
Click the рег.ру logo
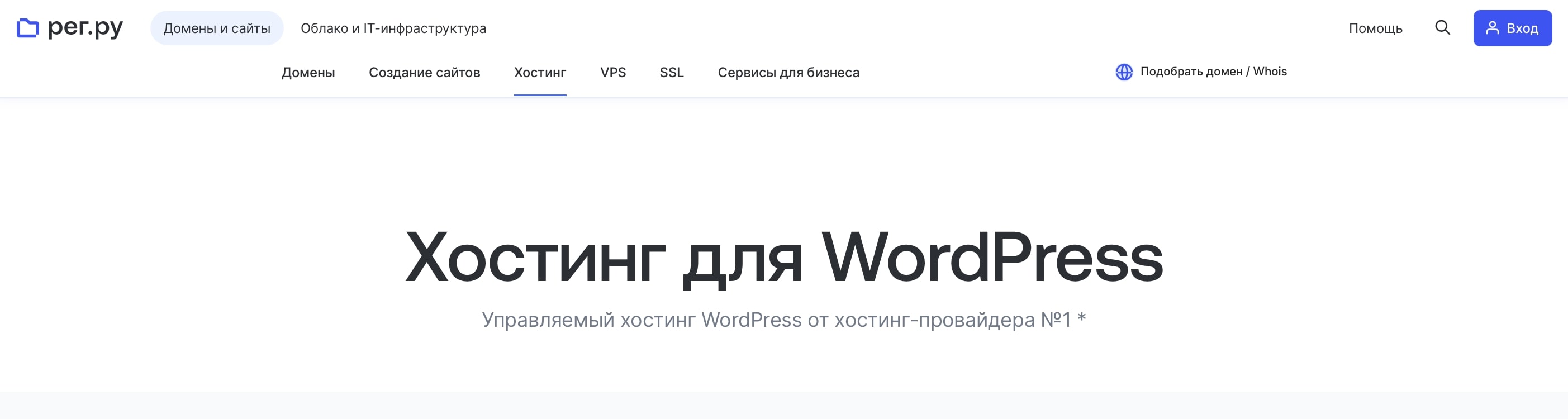pyautogui.click(x=69, y=28)
